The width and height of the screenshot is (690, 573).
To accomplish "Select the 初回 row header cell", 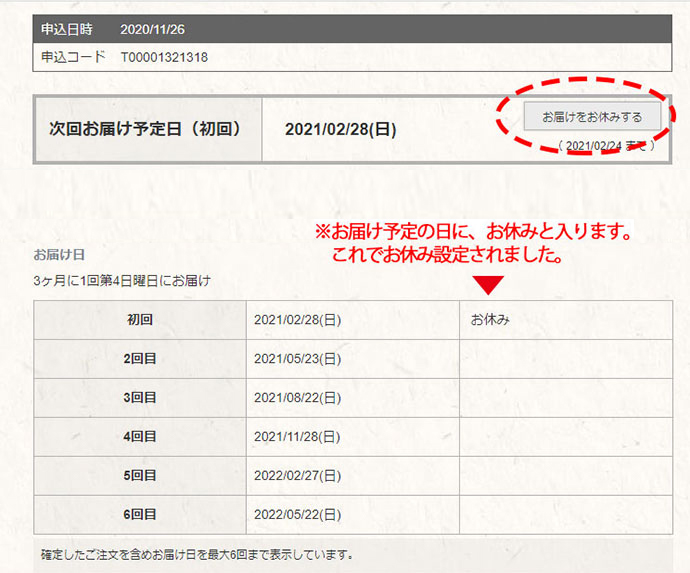I will [x=140, y=320].
